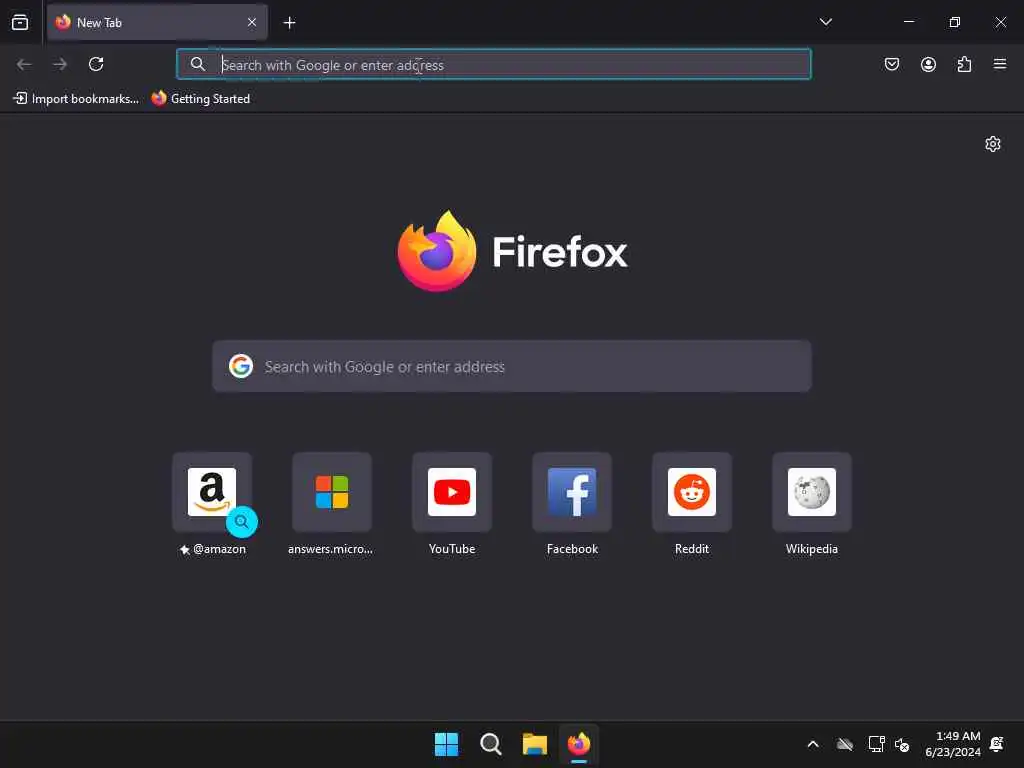This screenshot has width=1024, height=768.
Task: Click the Firefox logo on the page
Action: (x=437, y=251)
